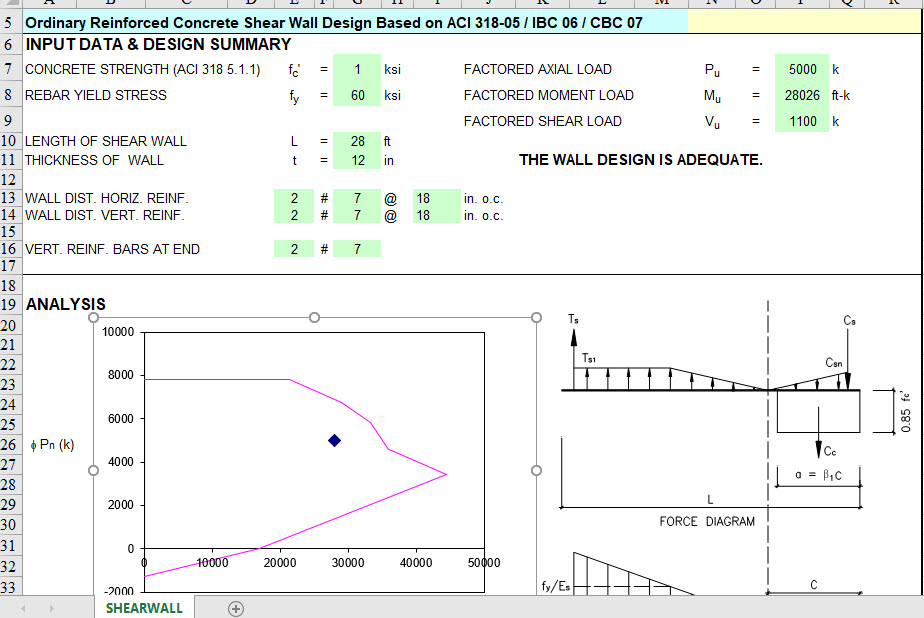Select the rebar yield stress cell showing 60
Screen dimensions: 924x618
(x=357, y=95)
